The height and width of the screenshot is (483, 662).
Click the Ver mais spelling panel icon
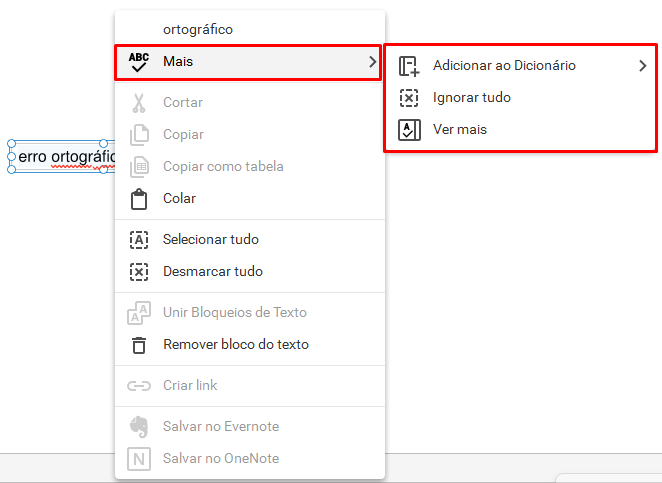click(x=409, y=130)
